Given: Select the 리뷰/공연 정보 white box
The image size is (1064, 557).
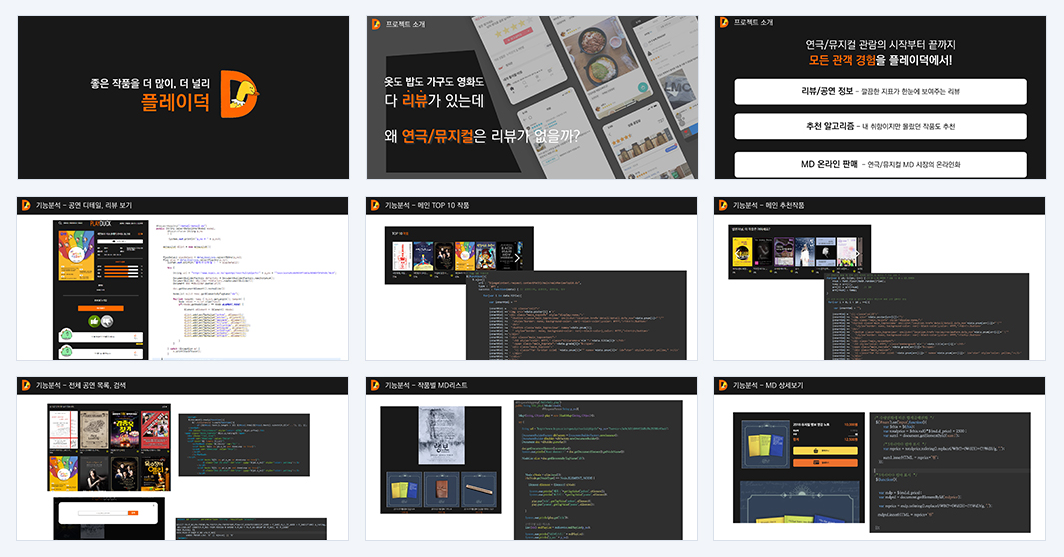Looking at the screenshot, I should (x=880, y=92).
